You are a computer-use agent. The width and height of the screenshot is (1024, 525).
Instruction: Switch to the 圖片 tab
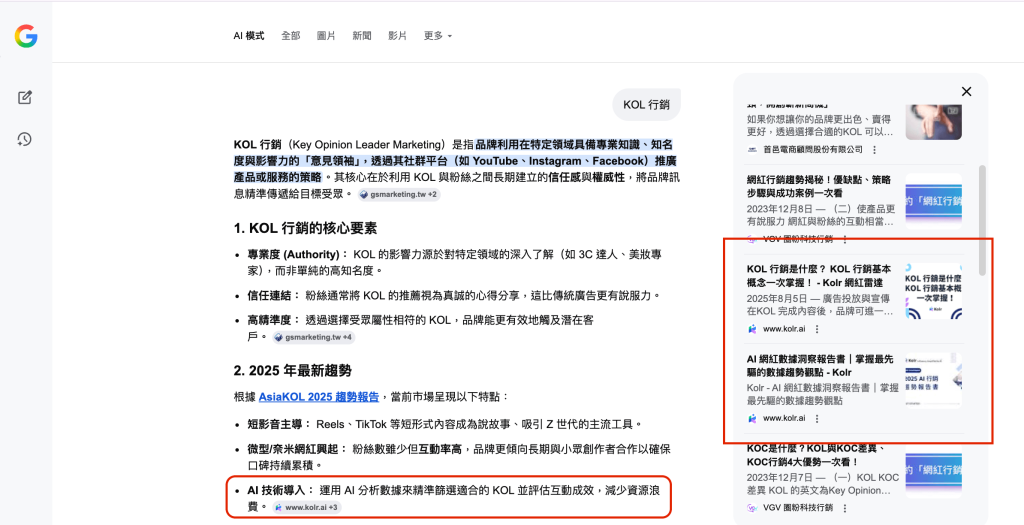coord(326,36)
